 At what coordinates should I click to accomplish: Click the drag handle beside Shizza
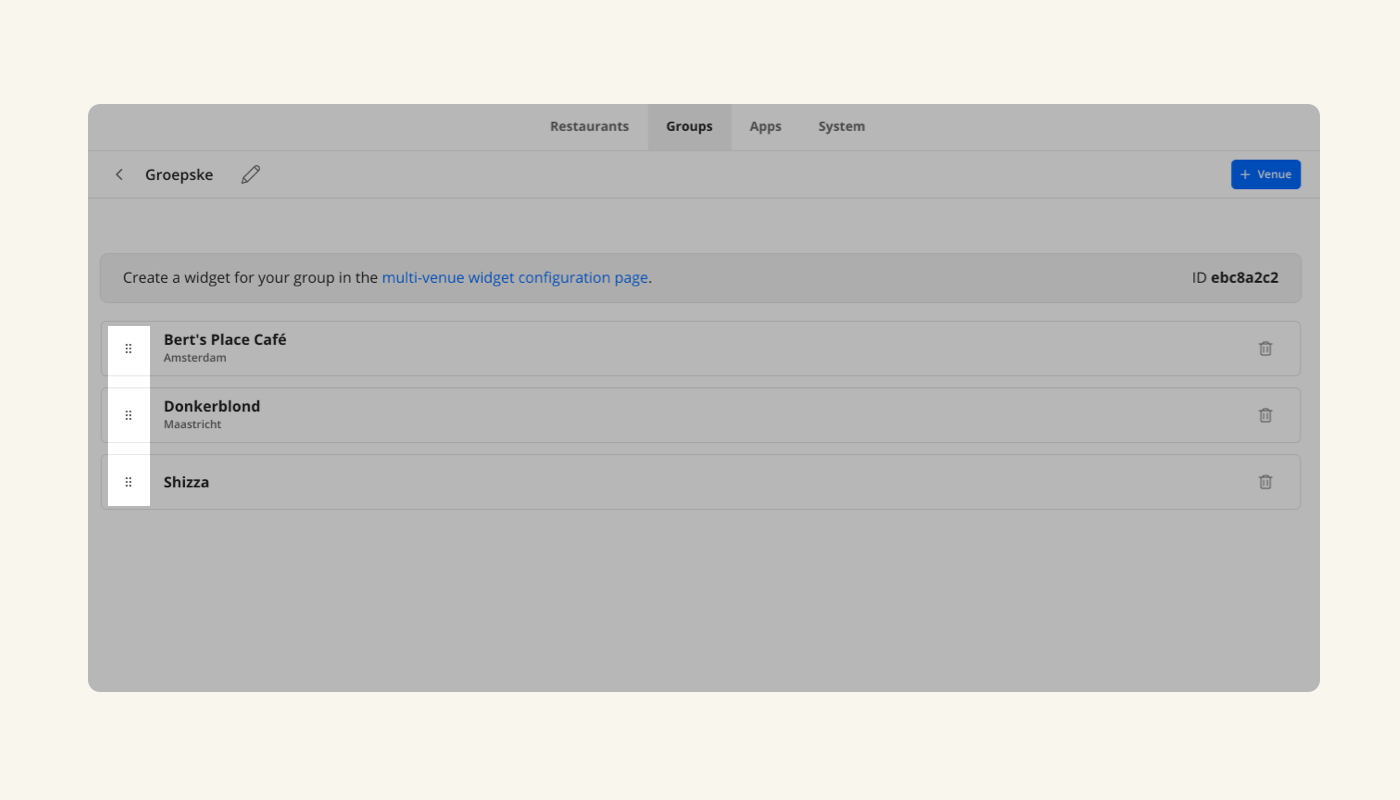128,482
